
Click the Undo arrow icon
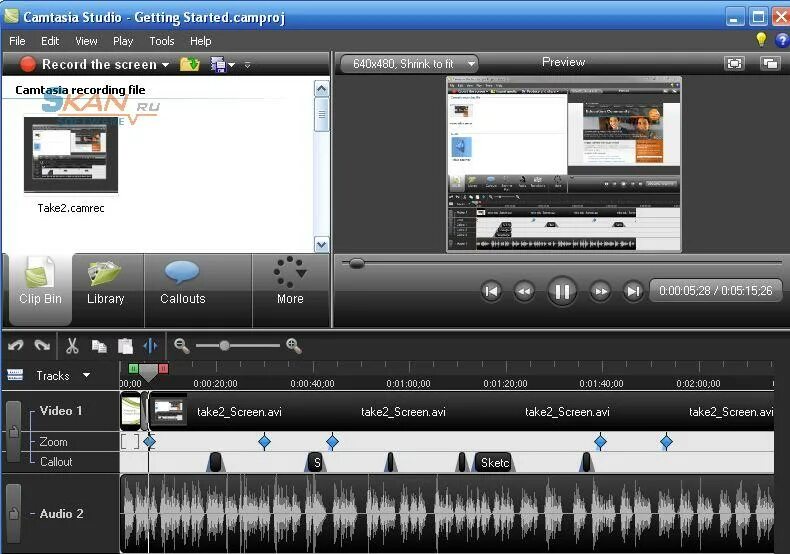[16, 346]
